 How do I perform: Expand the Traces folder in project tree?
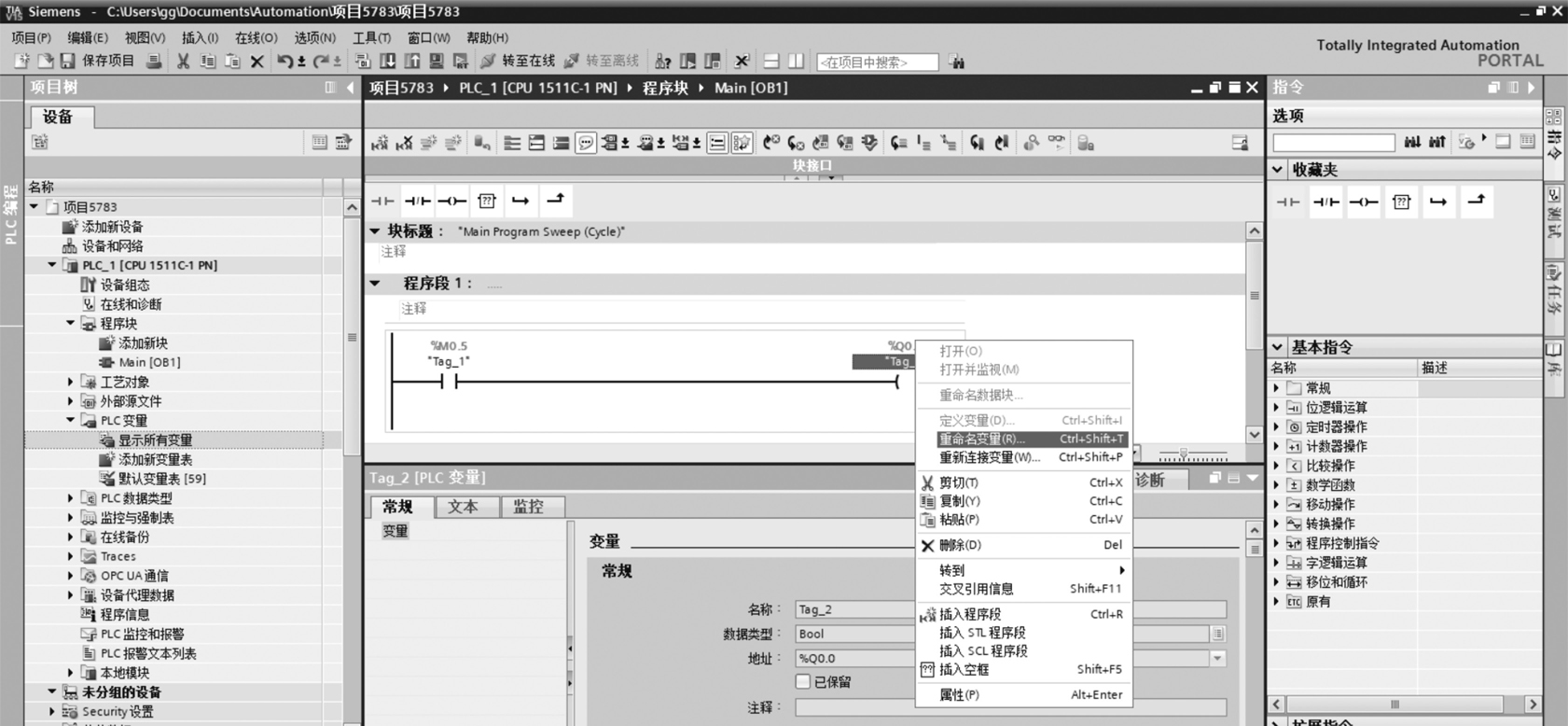coord(70,556)
